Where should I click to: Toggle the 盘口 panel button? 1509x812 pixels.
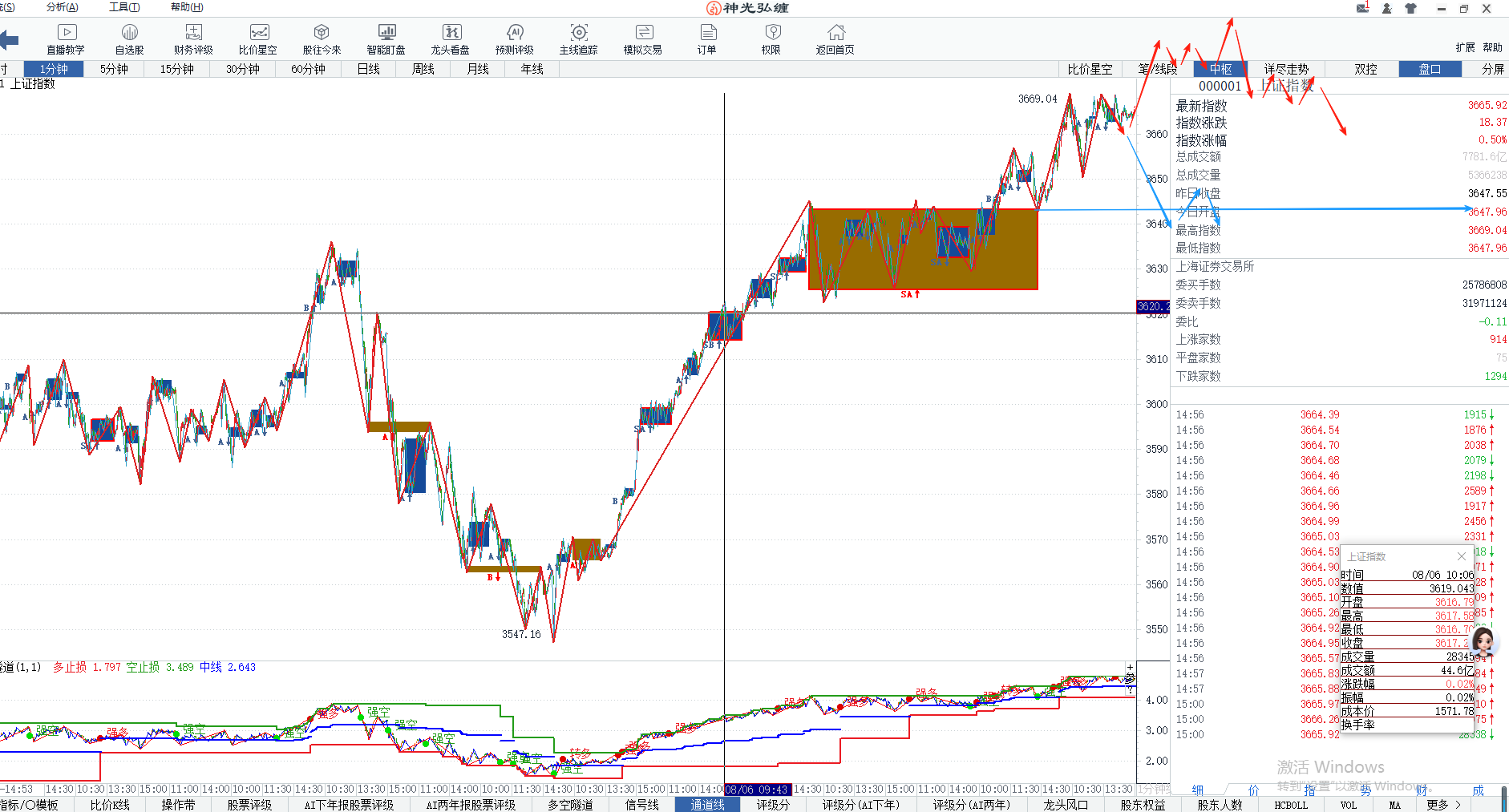click(1430, 69)
